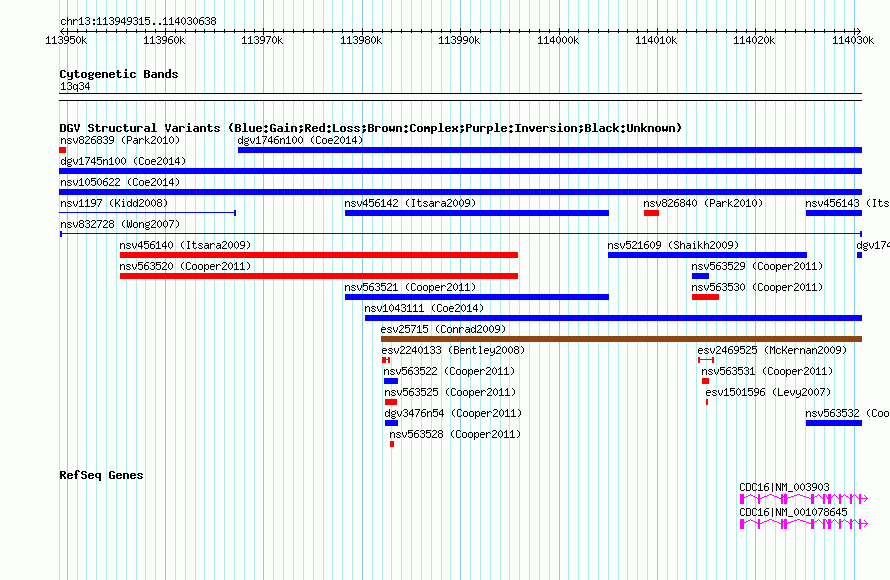The height and width of the screenshot is (580, 890).
Task: Click the dgv1746n100 (Coe2014) blue gain bar
Action: click(550, 150)
